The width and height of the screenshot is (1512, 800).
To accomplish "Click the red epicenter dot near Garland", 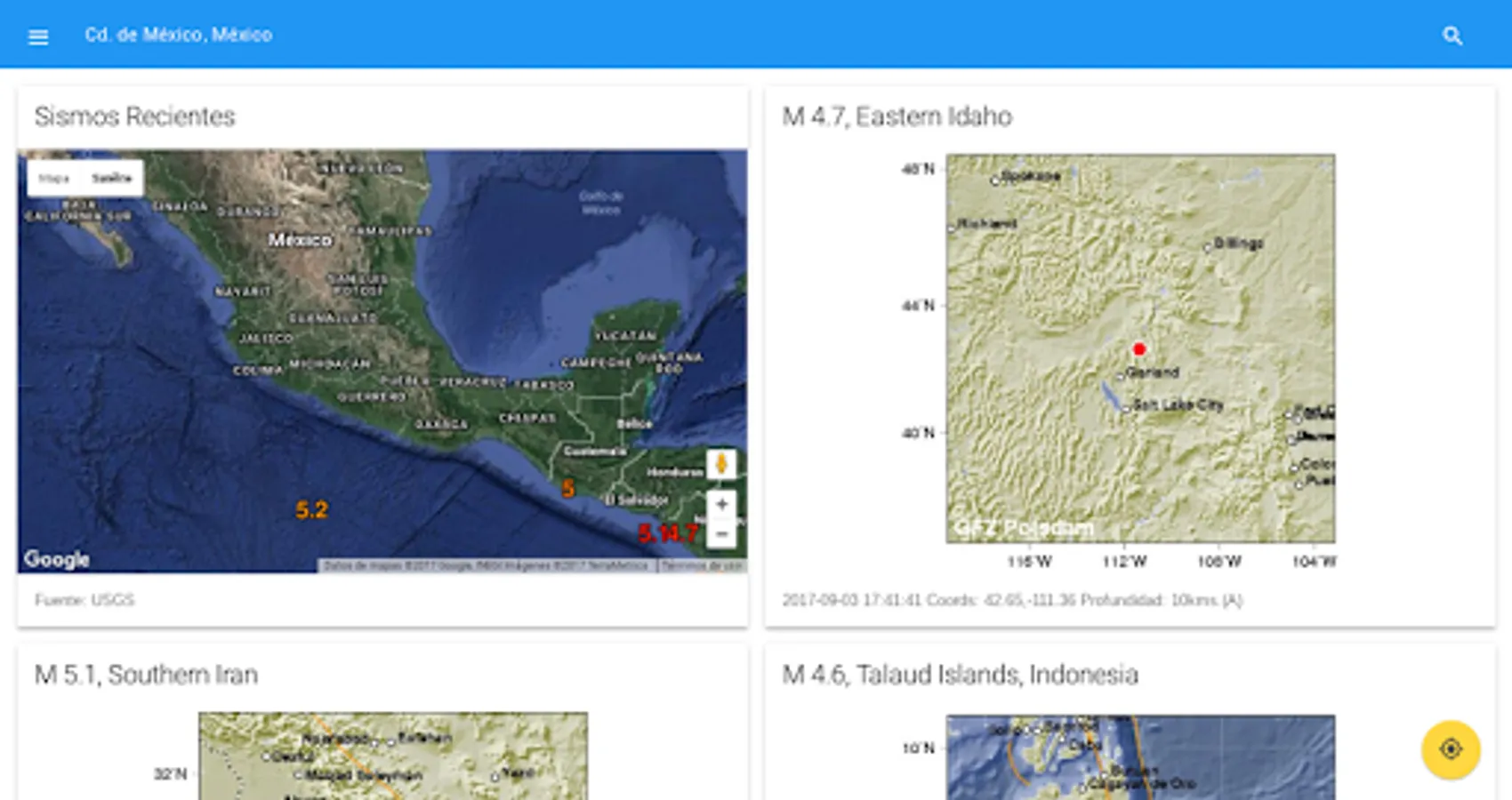I will point(1139,349).
